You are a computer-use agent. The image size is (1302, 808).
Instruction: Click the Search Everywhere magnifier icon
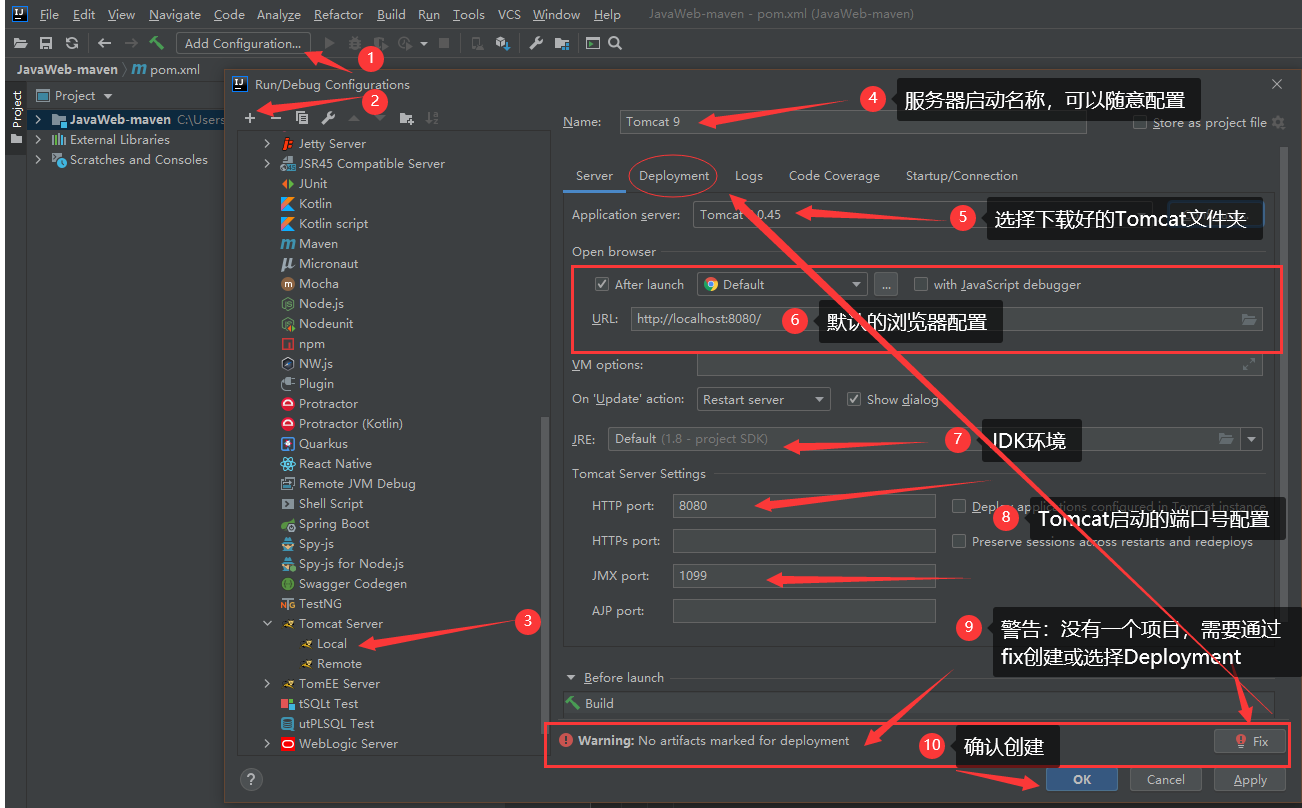[615, 43]
